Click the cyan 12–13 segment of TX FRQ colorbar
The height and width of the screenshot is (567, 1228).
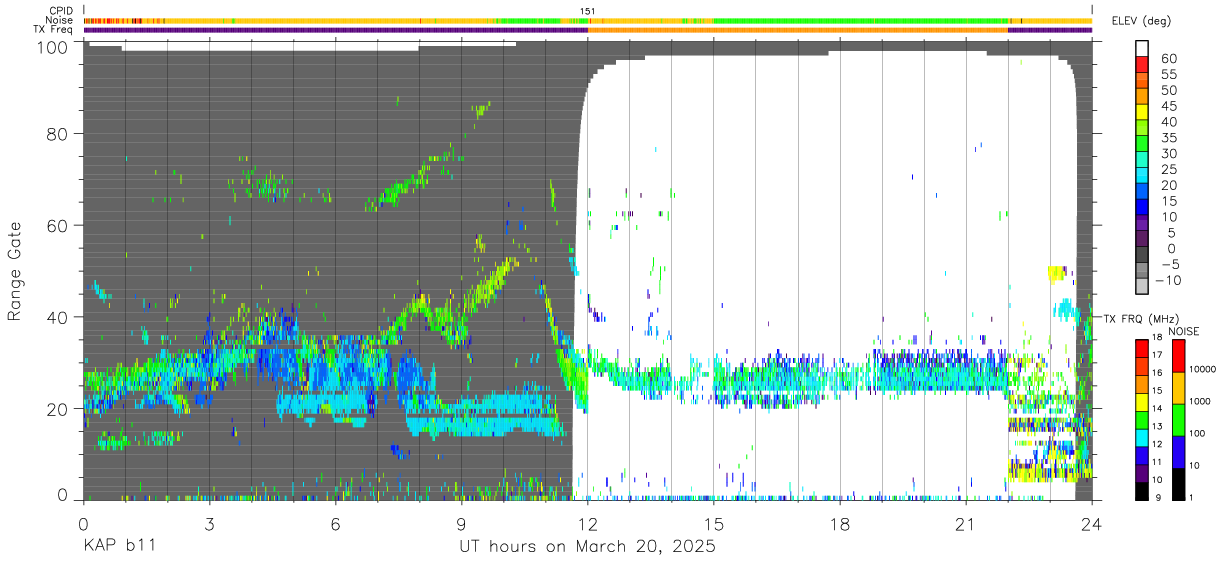tap(1143, 437)
